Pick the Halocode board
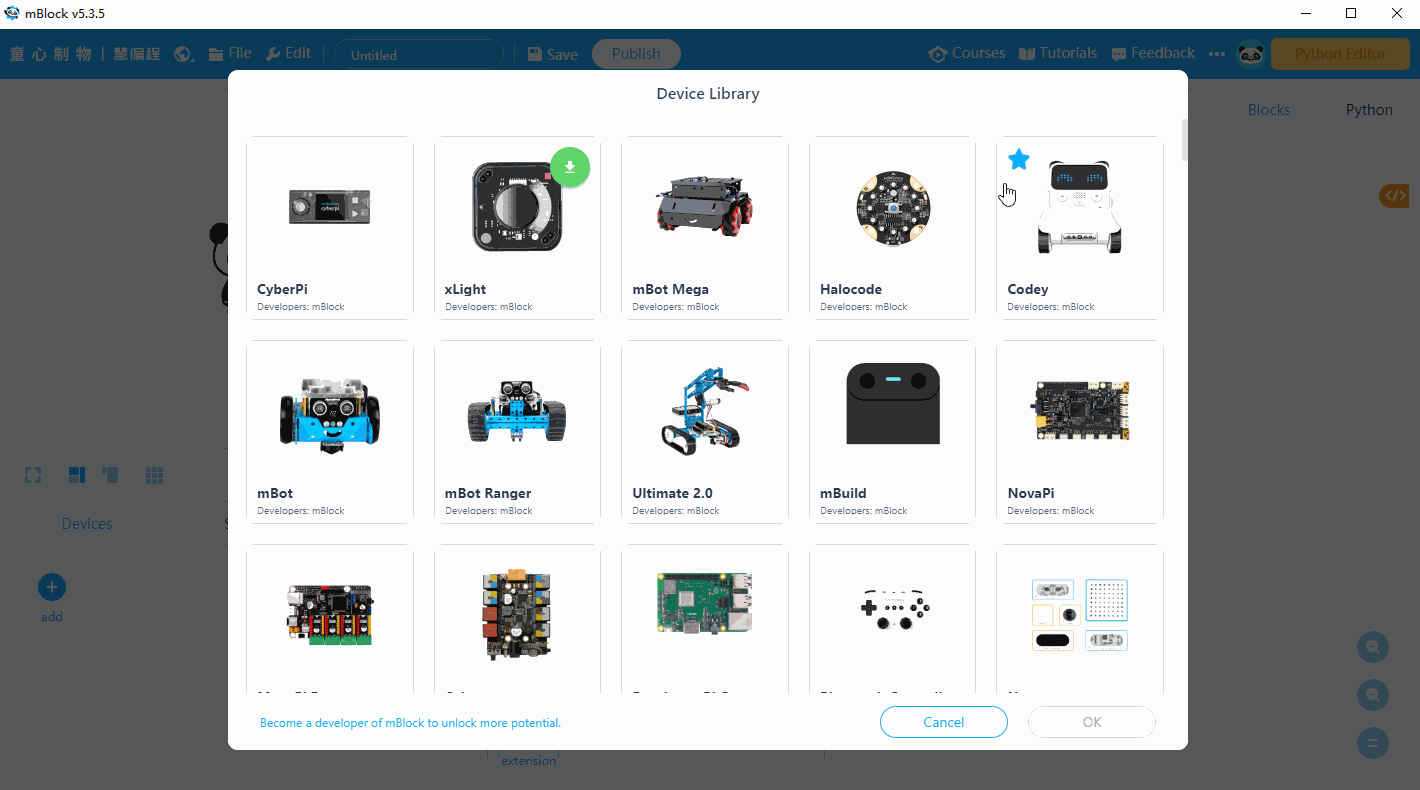 (x=892, y=228)
